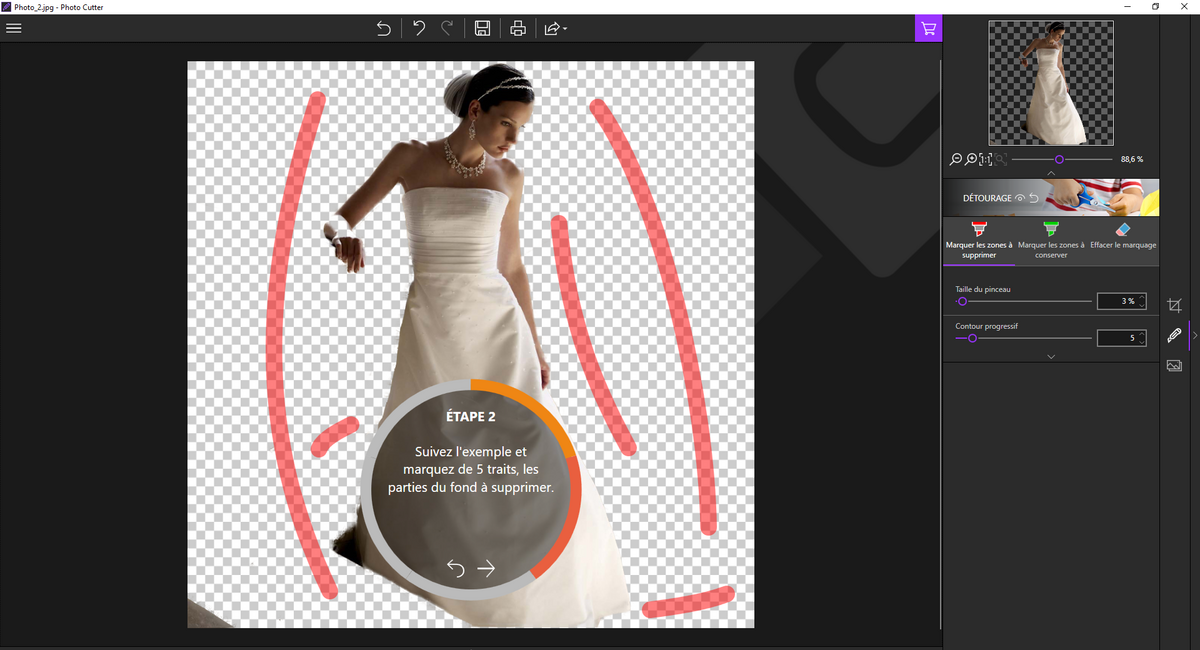
Task: Click the revert to original arrow icon
Action: pyautogui.click(x=383, y=28)
